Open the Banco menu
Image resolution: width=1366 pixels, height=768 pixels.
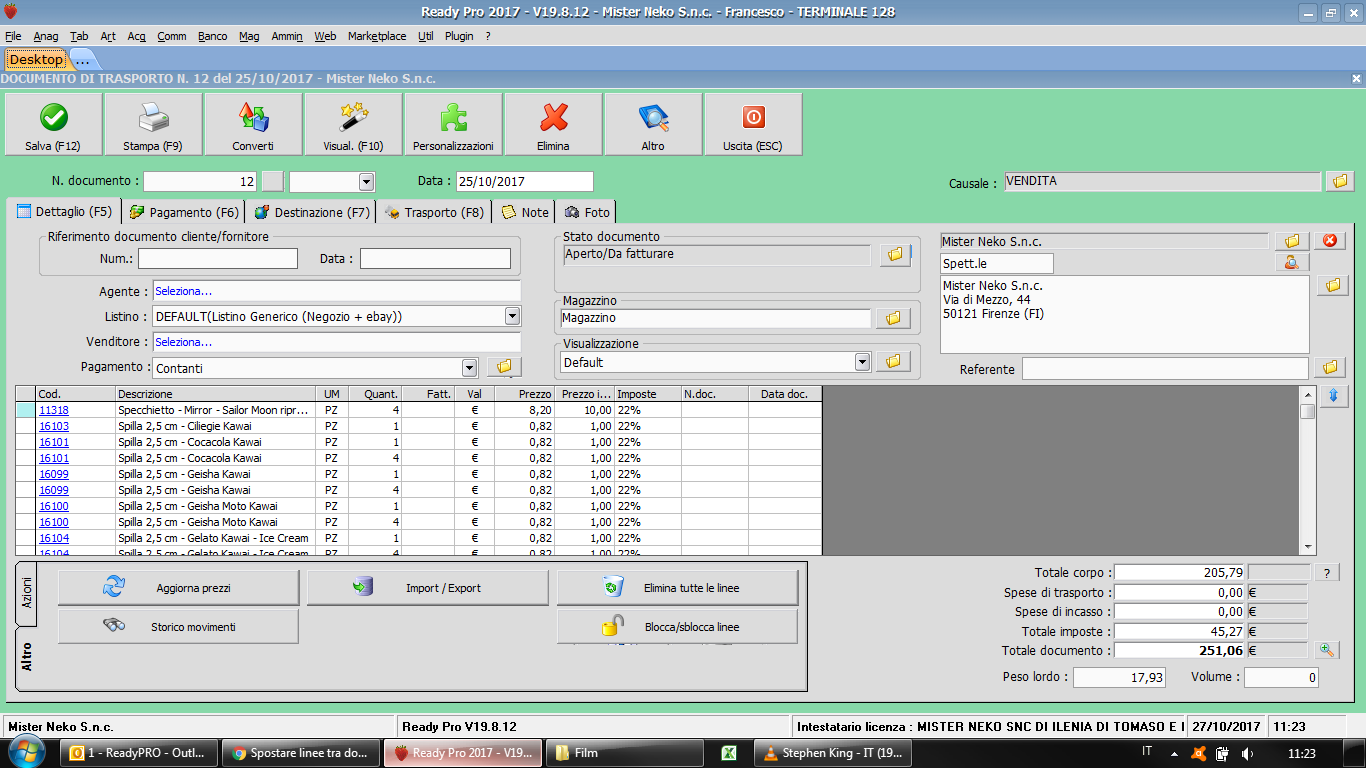(x=212, y=36)
